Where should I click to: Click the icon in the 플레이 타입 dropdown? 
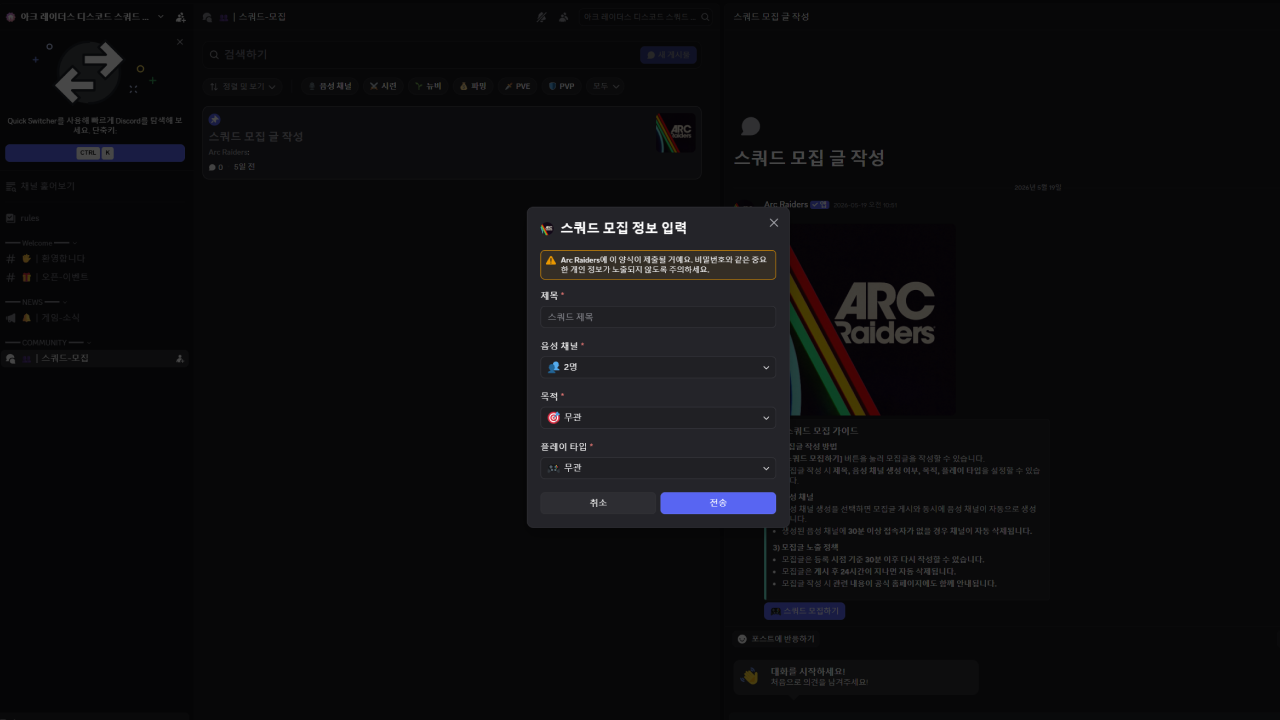(x=553, y=468)
